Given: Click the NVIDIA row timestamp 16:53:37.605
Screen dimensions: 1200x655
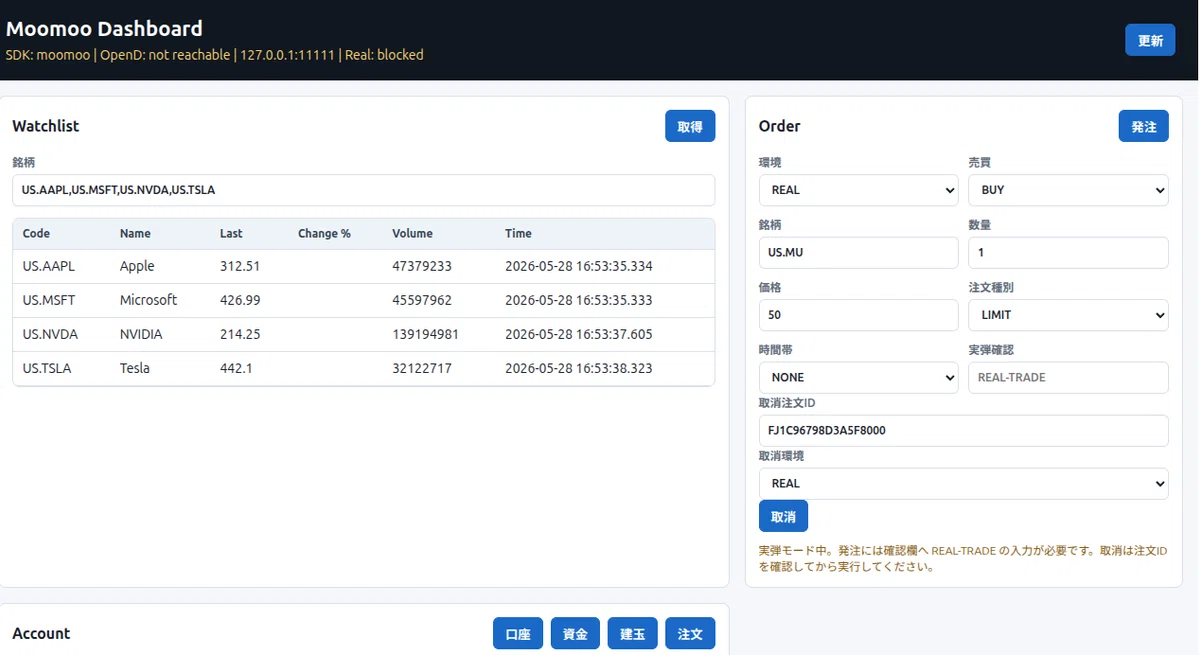Looking at the screenshot, I should (x=578, y=334).
